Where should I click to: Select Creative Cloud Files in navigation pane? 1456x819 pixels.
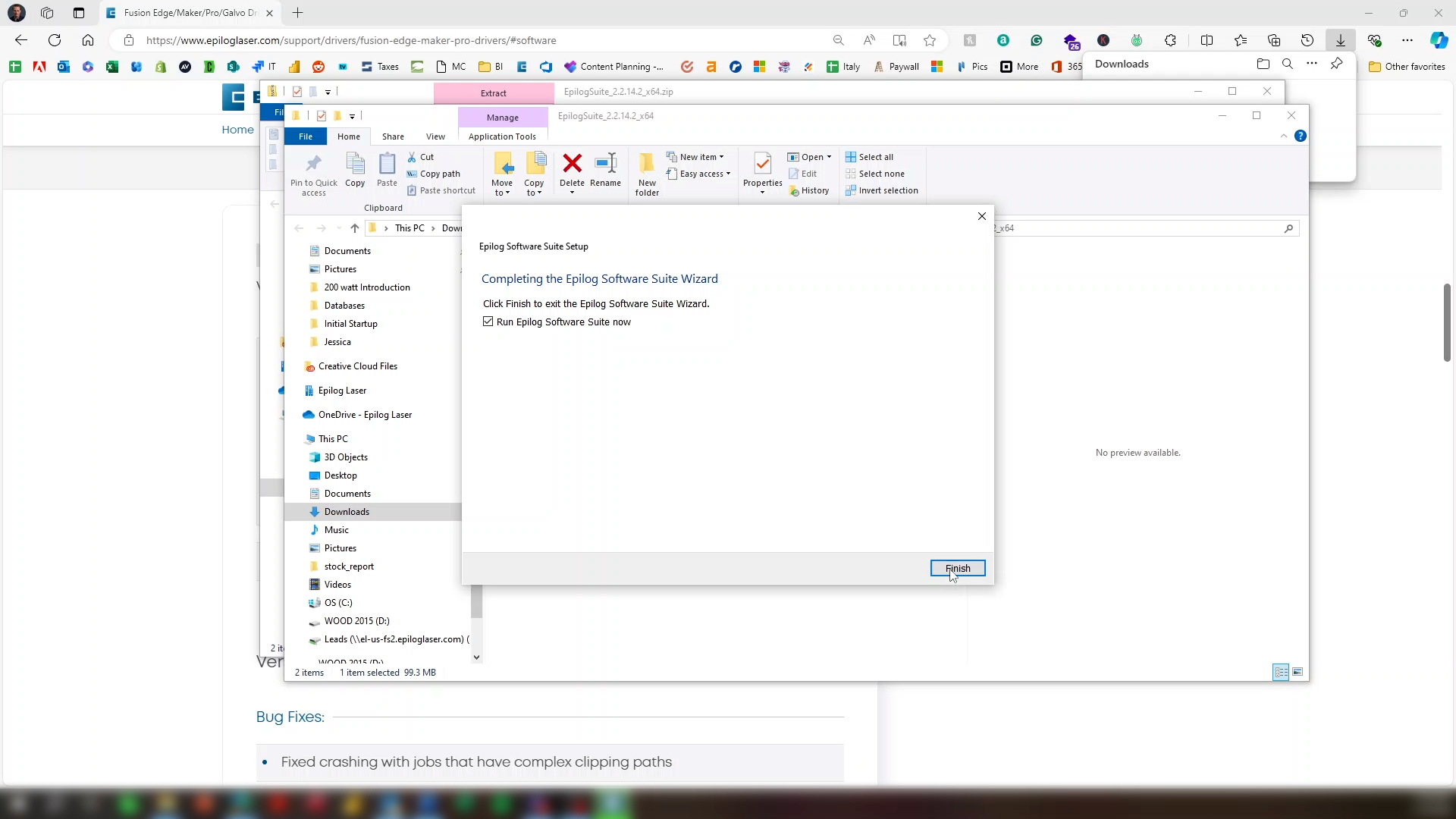pos(358,366)
